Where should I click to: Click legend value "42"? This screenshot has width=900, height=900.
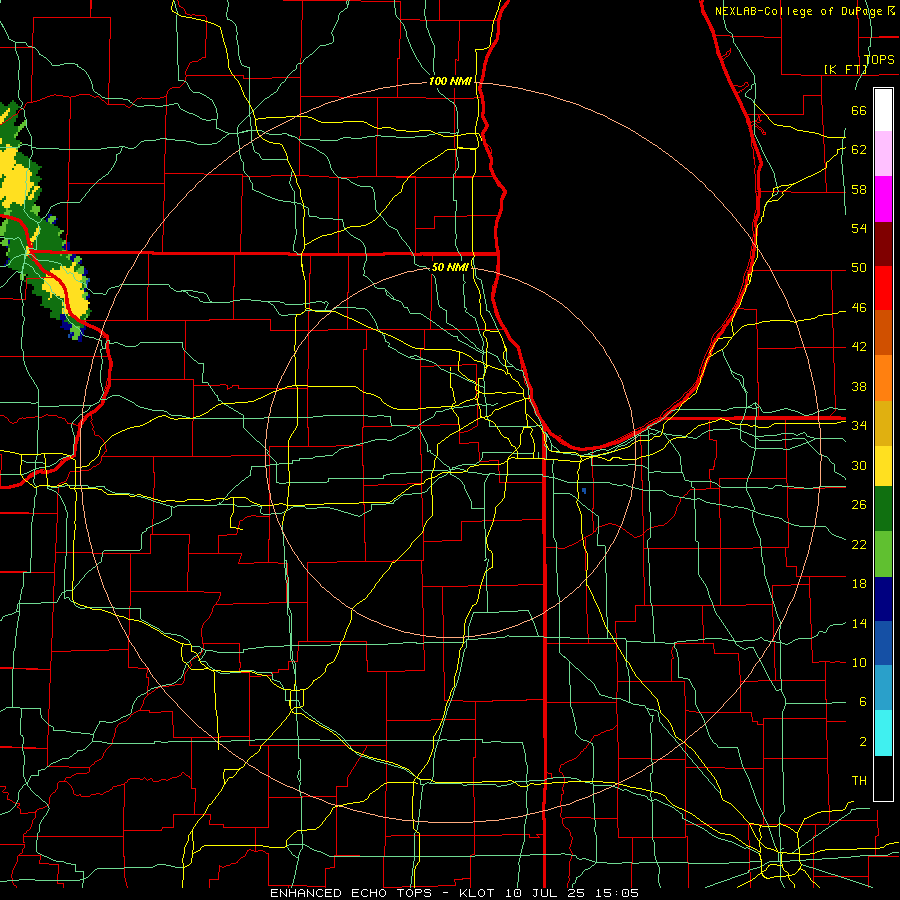point(859,347)
